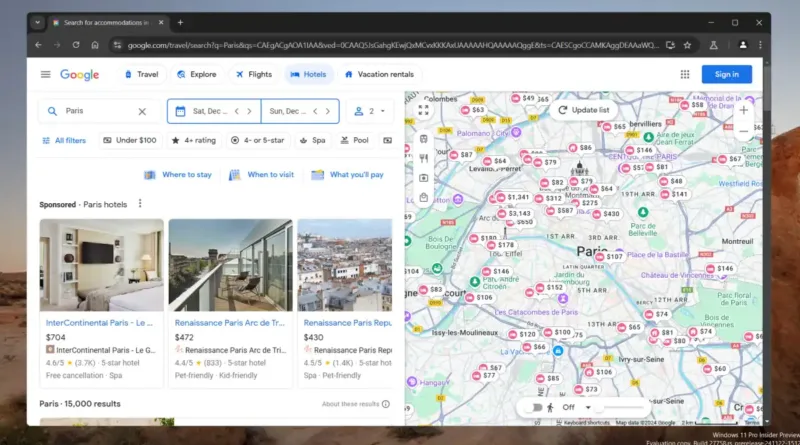Image resolution: width=800 pixels, height=445 pixels.
Task: Select the Hotels tab
Action: (308, 75)
